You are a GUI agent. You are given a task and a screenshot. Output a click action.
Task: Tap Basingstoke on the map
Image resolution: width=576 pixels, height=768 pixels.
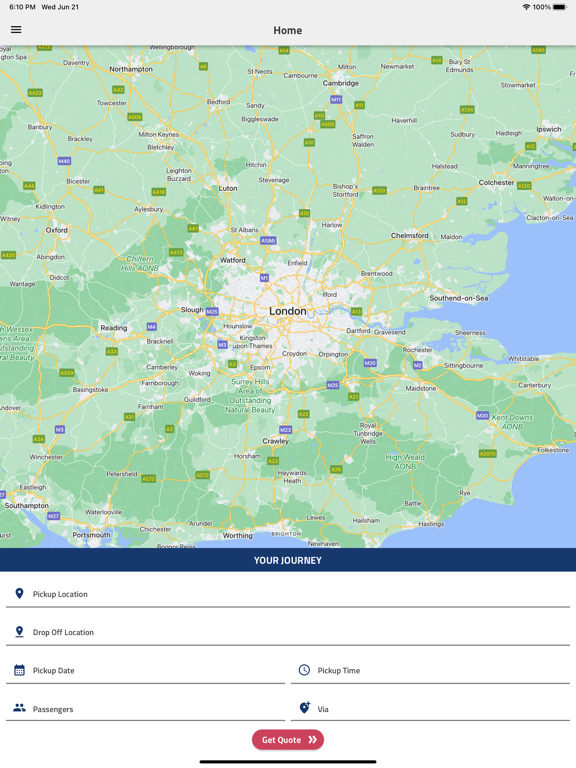pos(90,389)
